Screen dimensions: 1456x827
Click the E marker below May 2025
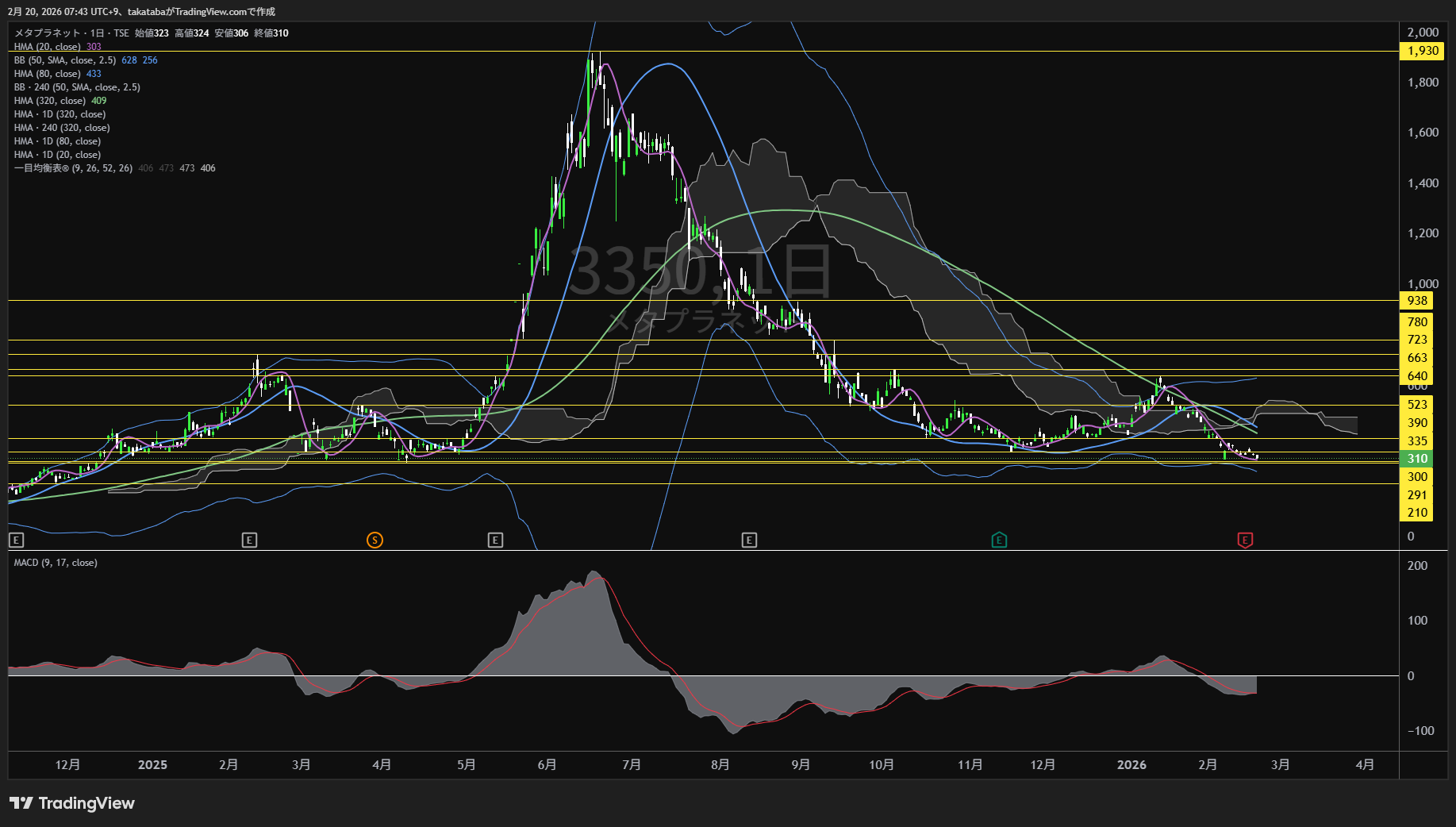coord(495,540)
